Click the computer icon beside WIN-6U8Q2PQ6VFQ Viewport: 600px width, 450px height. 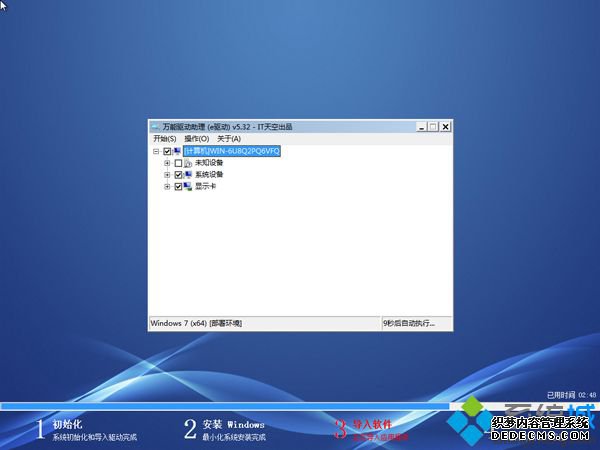point(177,151)
